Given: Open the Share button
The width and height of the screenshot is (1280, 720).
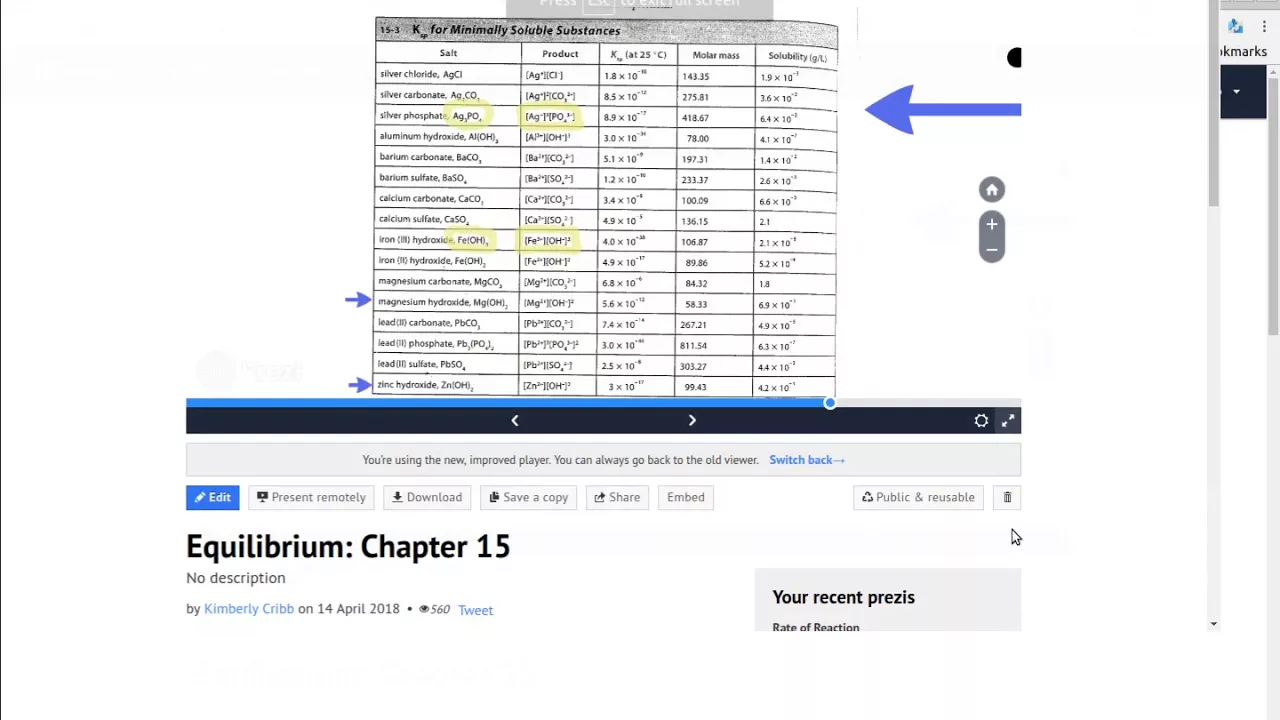Looking at the screenshot, I should point(617,497).
